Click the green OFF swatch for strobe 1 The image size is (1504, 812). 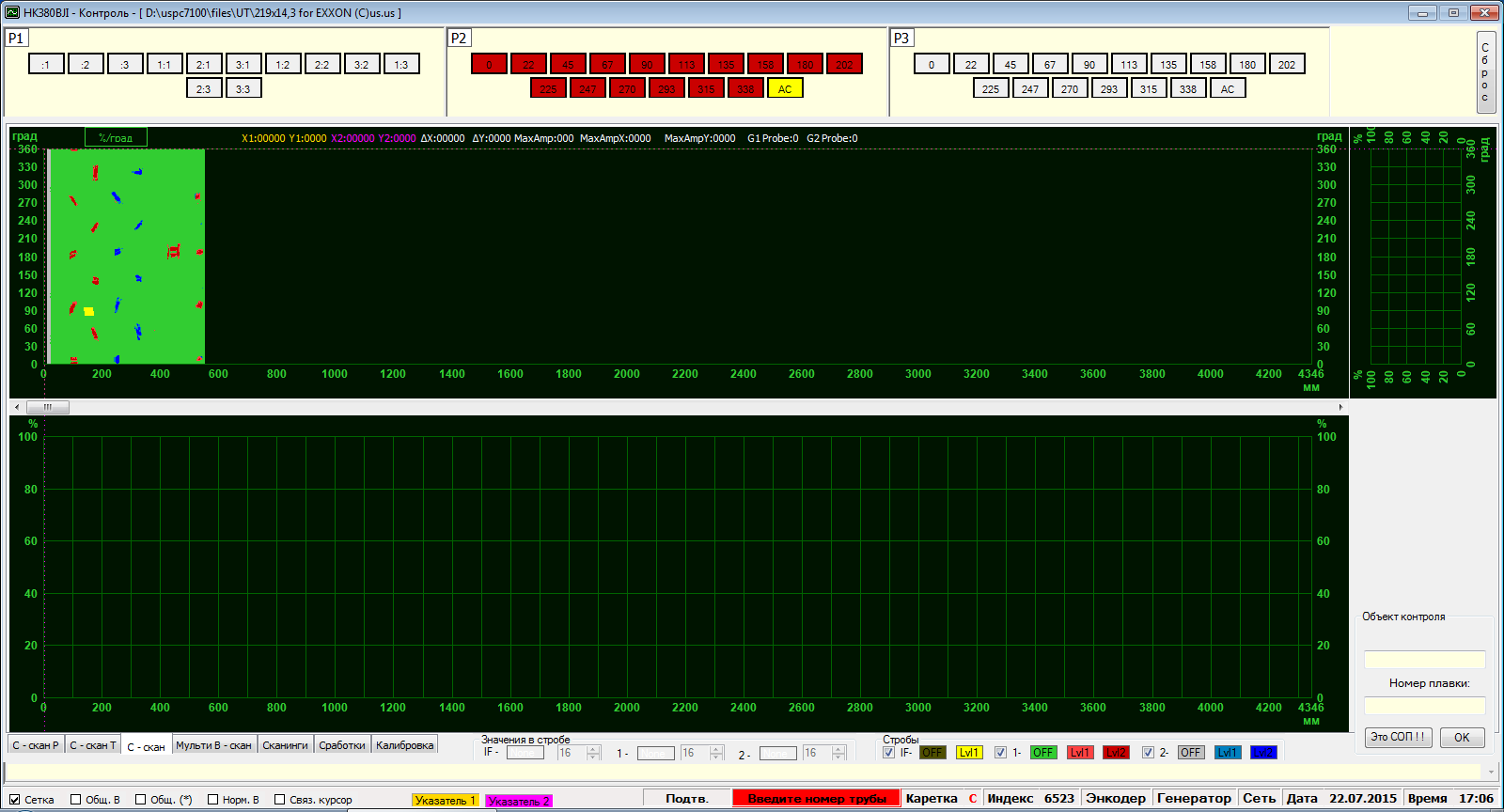pyautogui.click(x=1043, y=753)
